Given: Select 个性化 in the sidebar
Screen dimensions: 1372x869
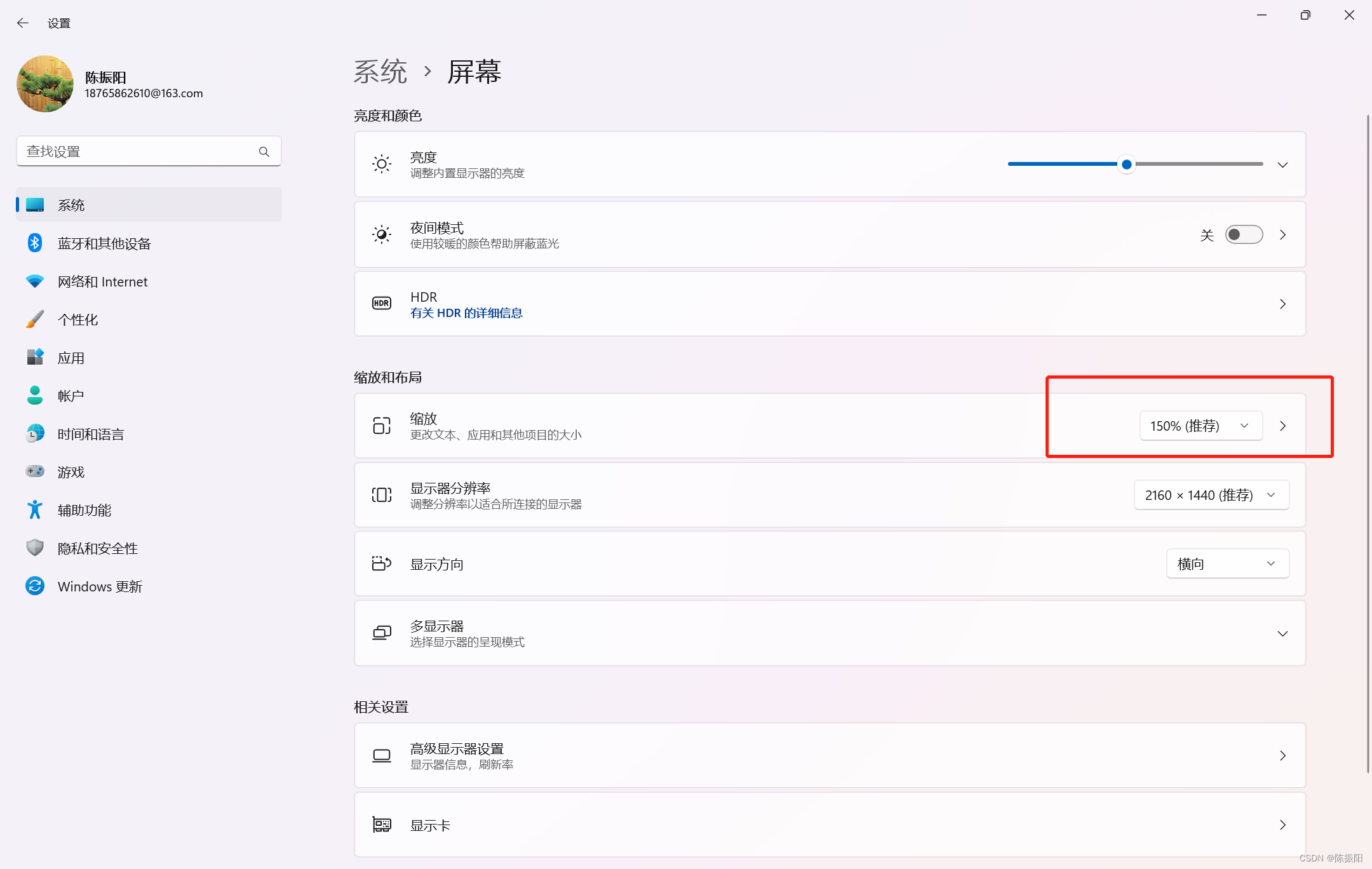Looking at the screenshot, I should click(78, 319).
